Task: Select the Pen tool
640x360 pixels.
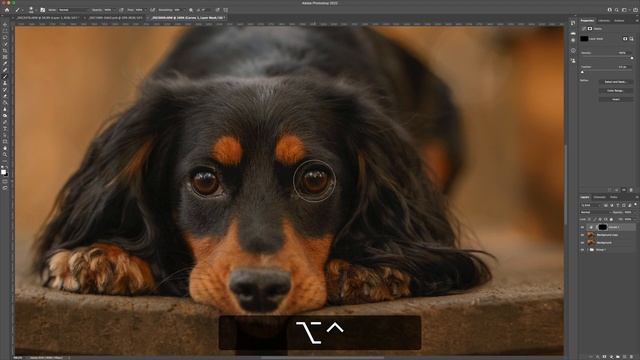Action: coord(5,122)
